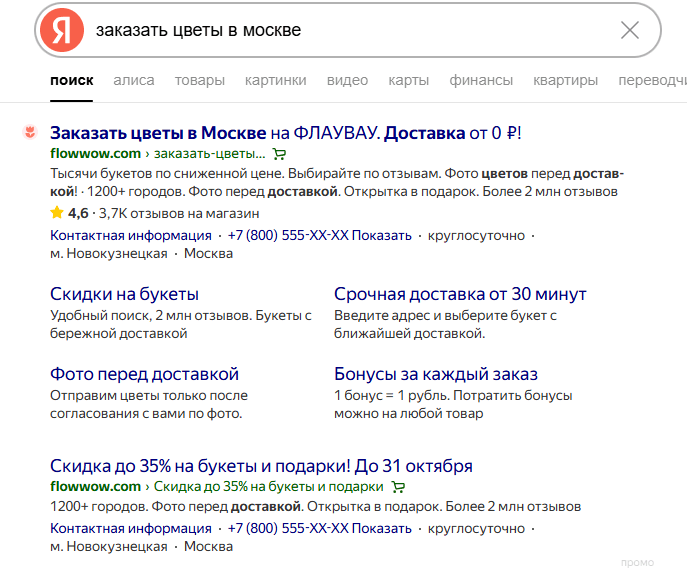Open 3,7K отзывов на магазин rating text
Screen dimensions: 687x579
tap(179, 214)
